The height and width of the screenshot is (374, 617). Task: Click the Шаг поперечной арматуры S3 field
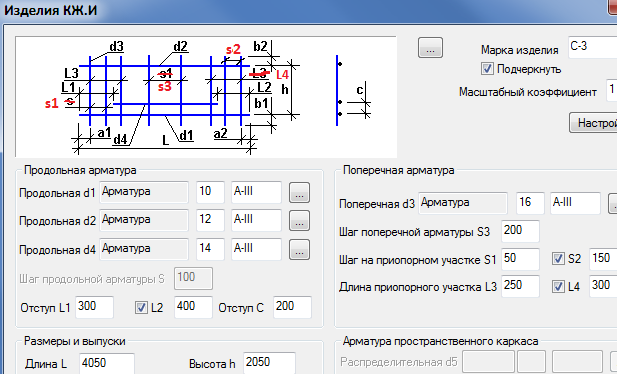[520, 231]
